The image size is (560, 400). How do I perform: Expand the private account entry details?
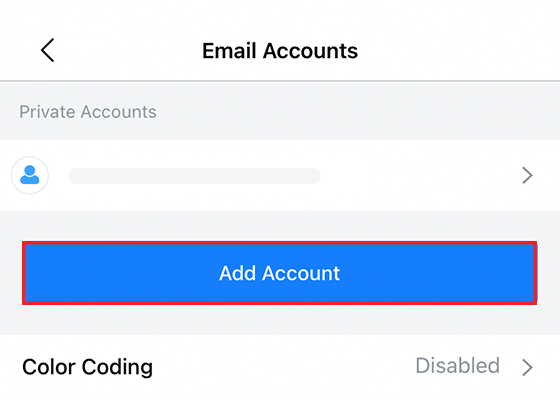coord(280,175)
